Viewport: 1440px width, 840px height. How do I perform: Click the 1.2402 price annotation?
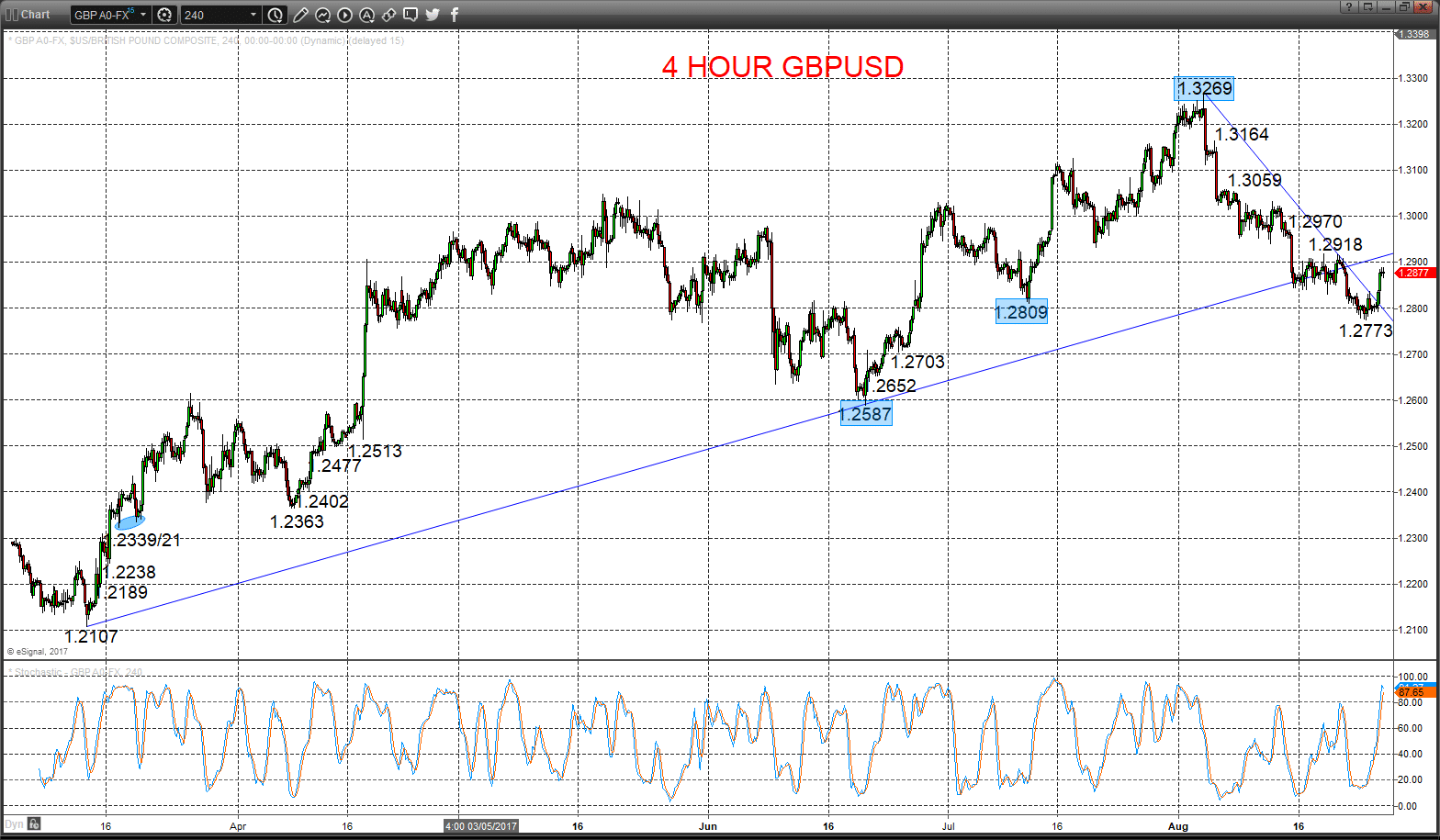pyautogui.click(x=321, y=501)
